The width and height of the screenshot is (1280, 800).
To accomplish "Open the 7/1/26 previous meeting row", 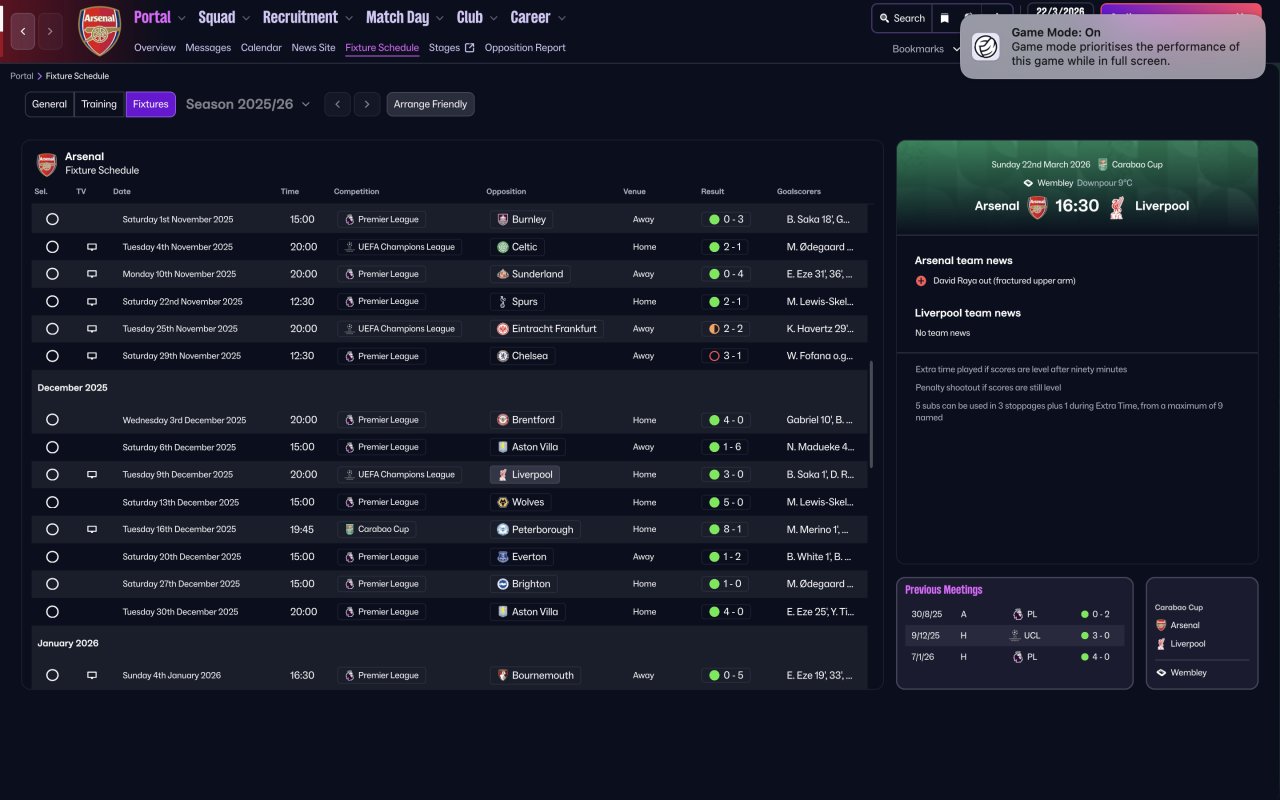I will click(1014, 657).
